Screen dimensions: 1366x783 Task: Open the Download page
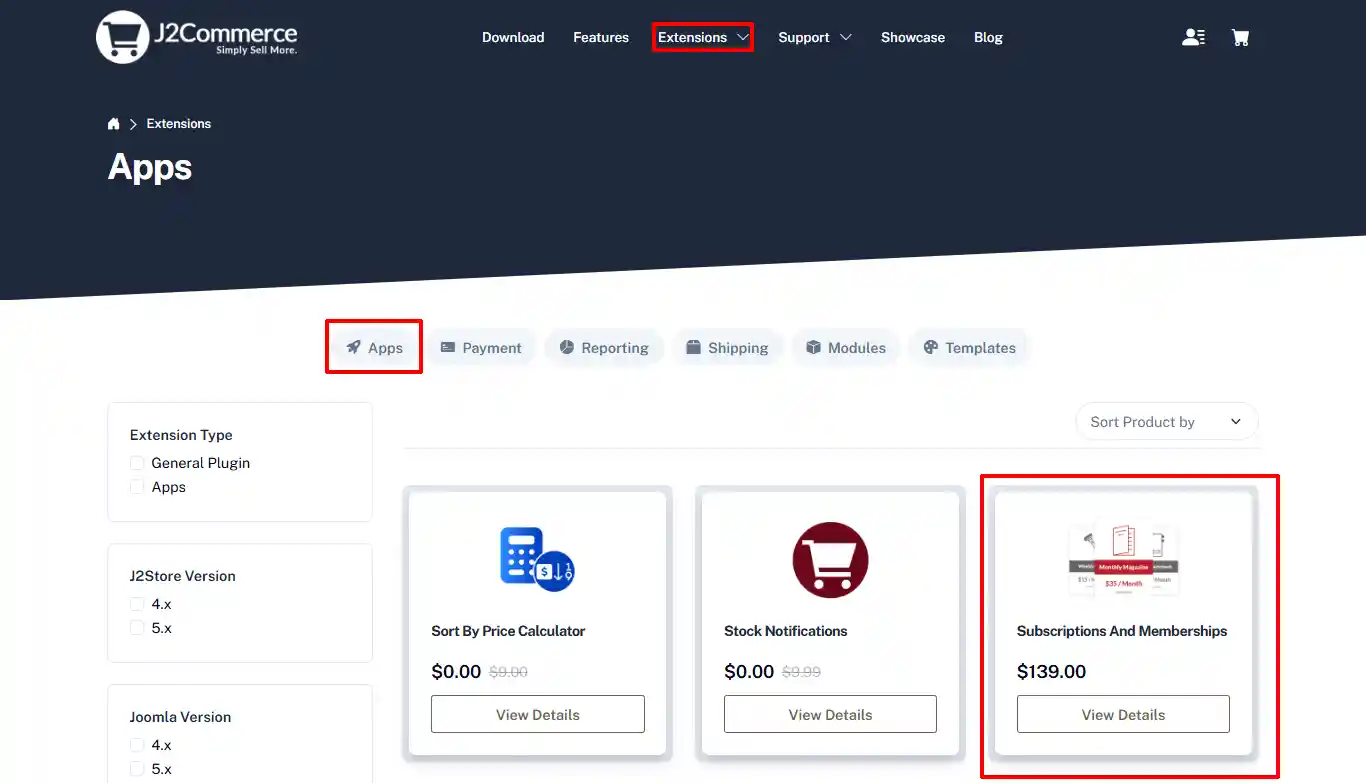click(x=513, y=37)
